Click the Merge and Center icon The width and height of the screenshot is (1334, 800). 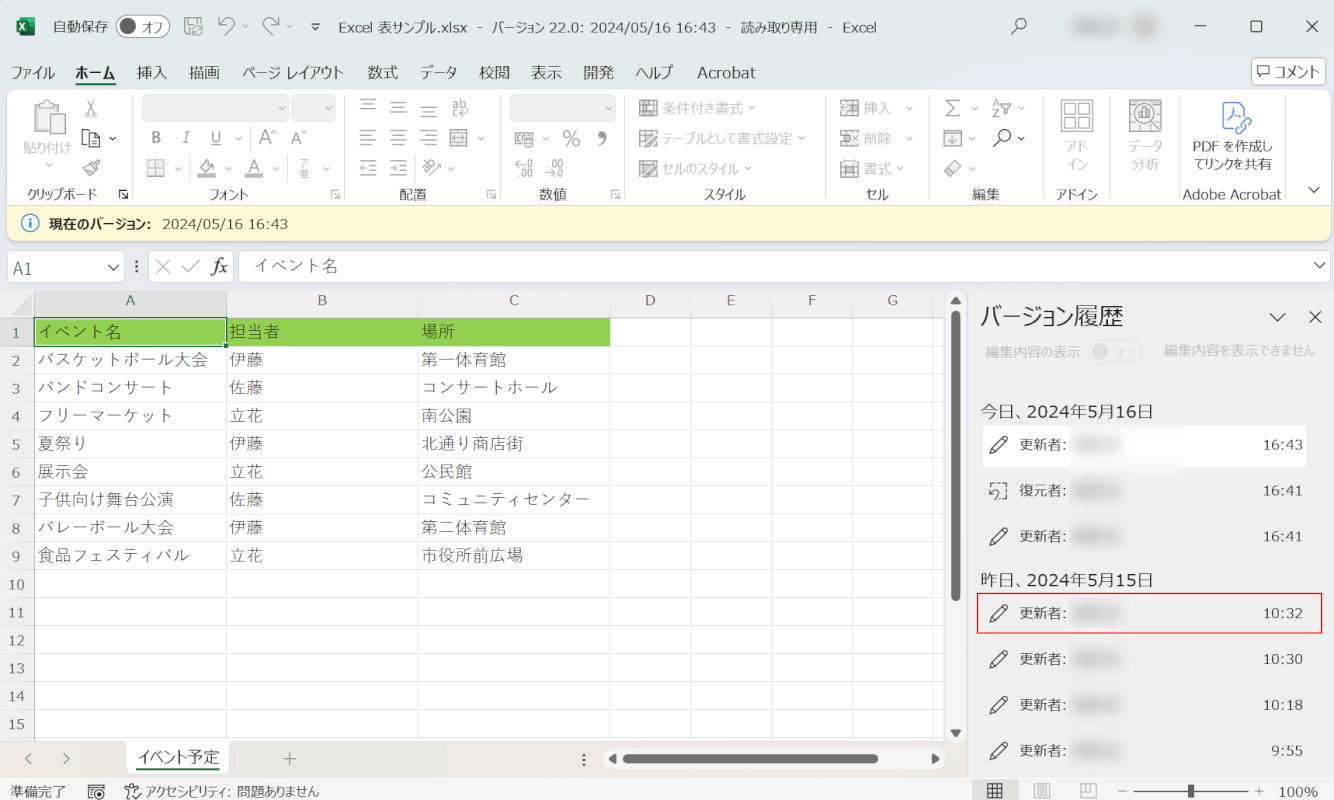458,138
